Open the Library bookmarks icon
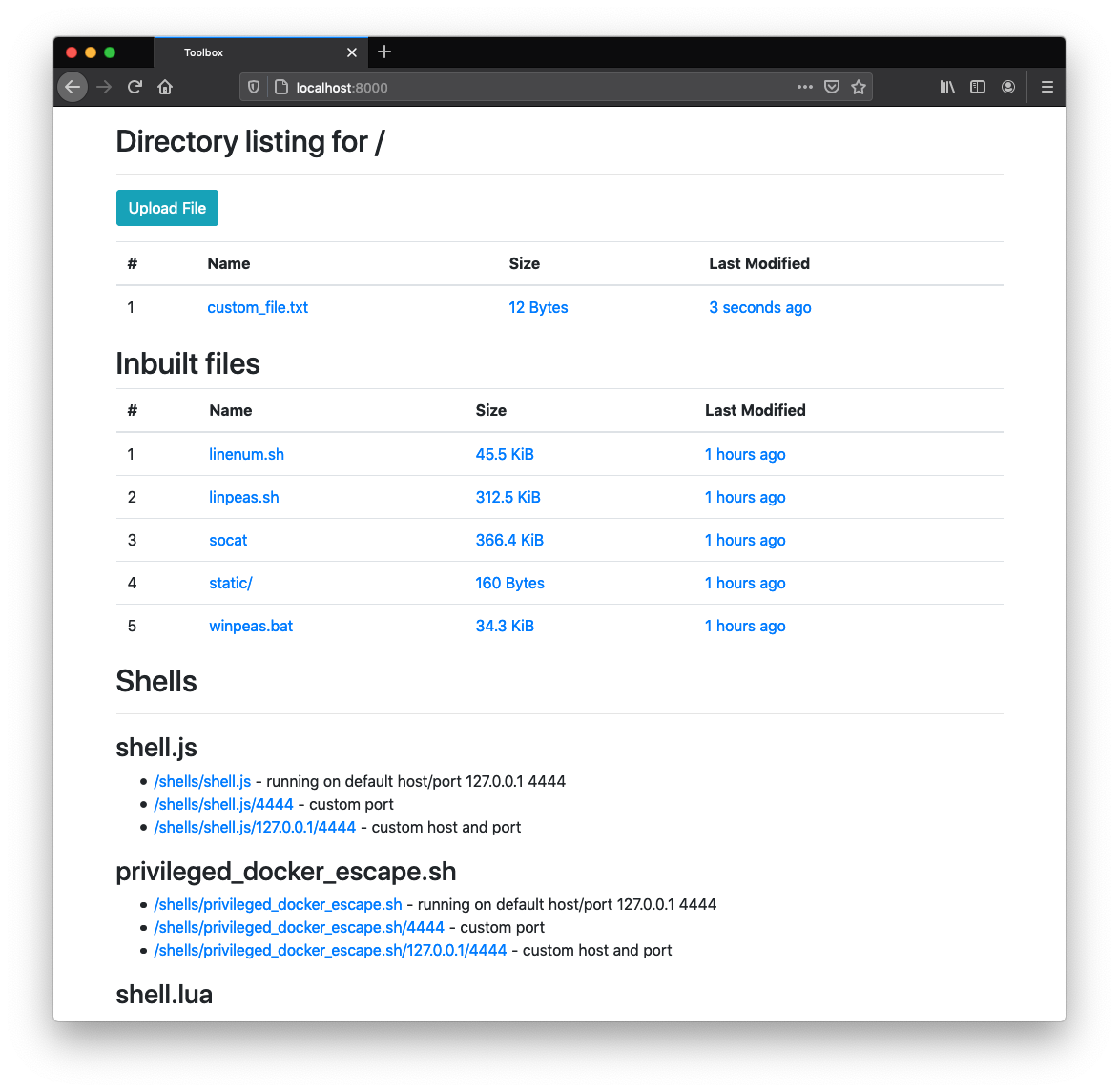Viewport: 1119px width, 1092px height. coord(947,87)
